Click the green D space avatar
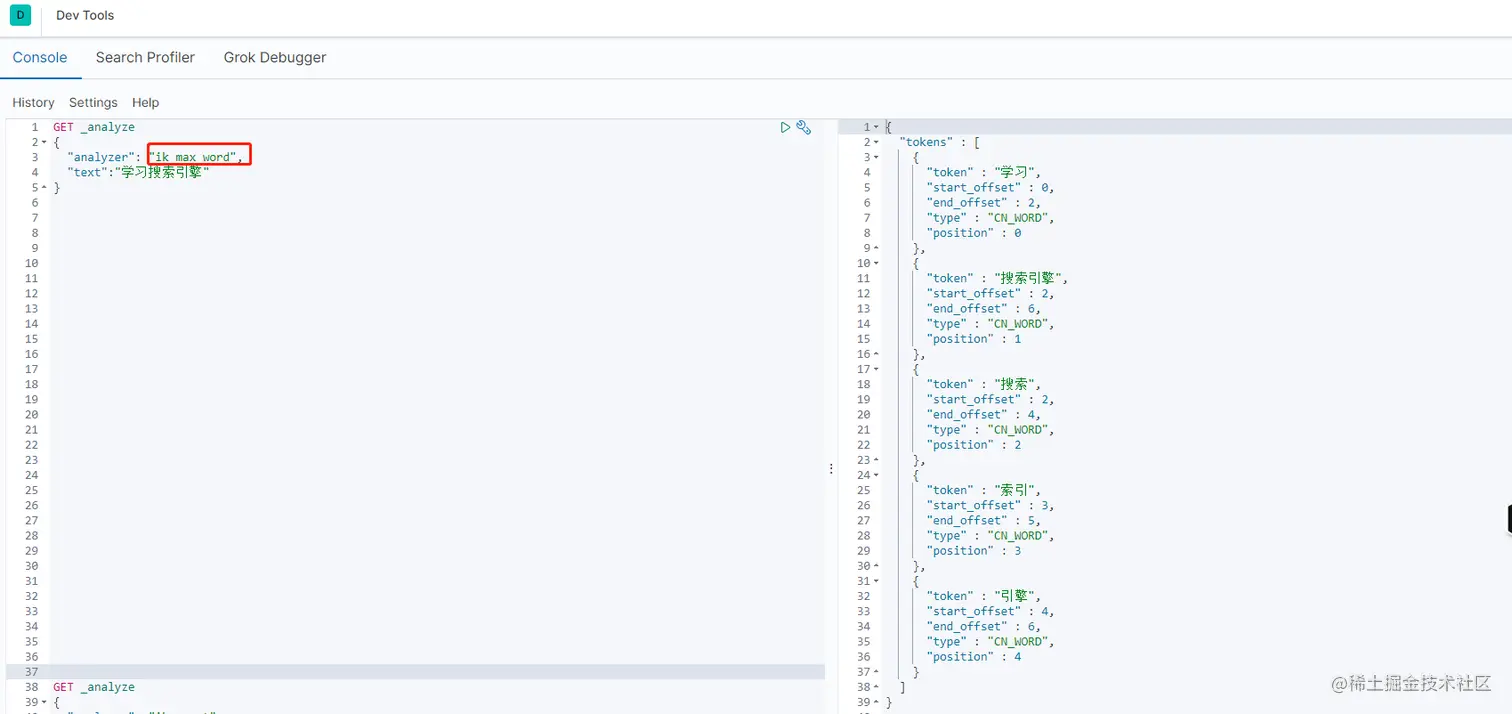 (20, 15)
